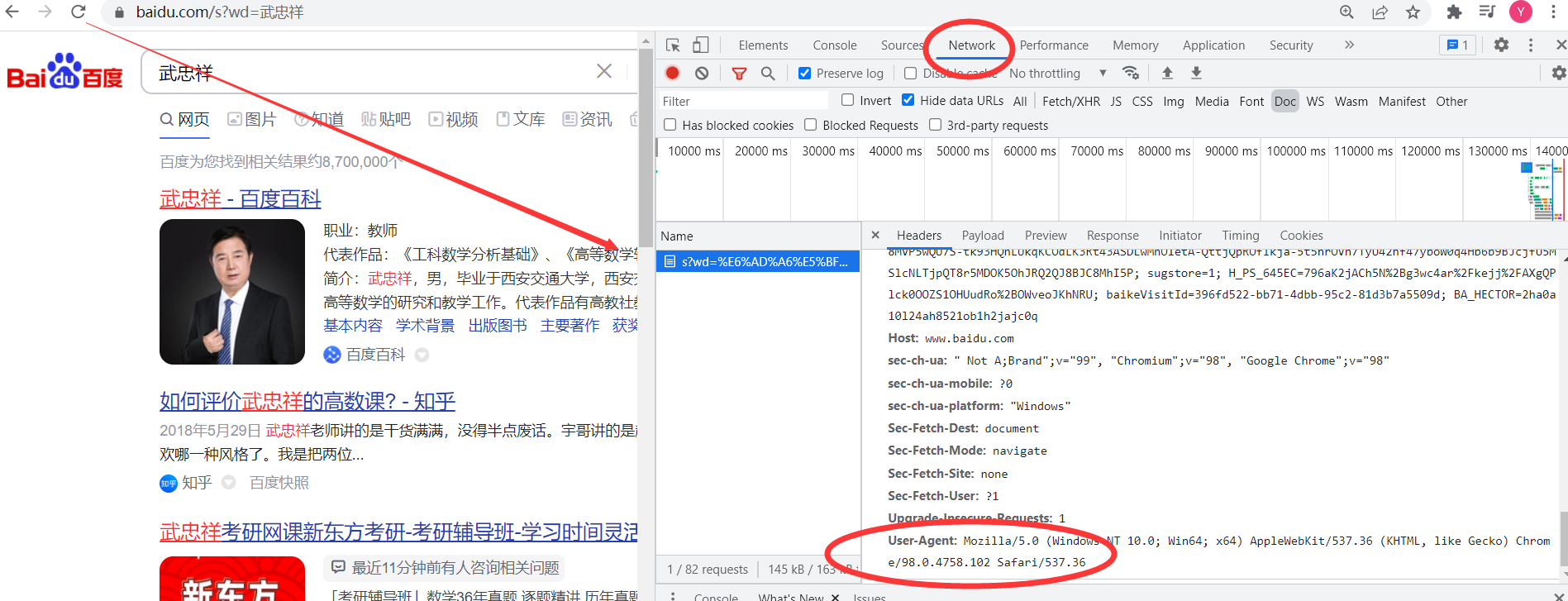Show the Timing tab of request
Screen dimensions: 1568x601
[1241, 236]
